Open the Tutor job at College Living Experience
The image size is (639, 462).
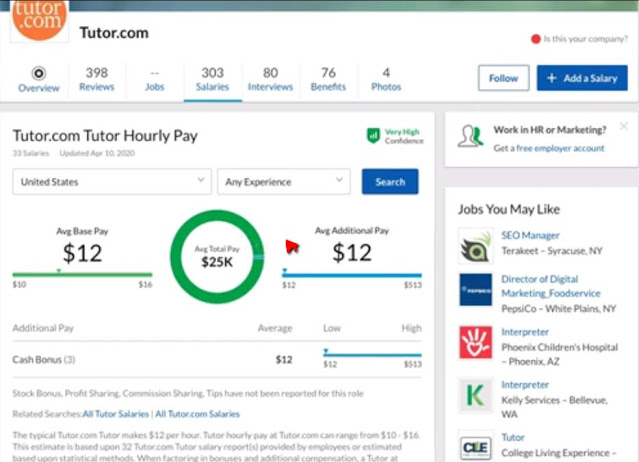pos(513,437)
